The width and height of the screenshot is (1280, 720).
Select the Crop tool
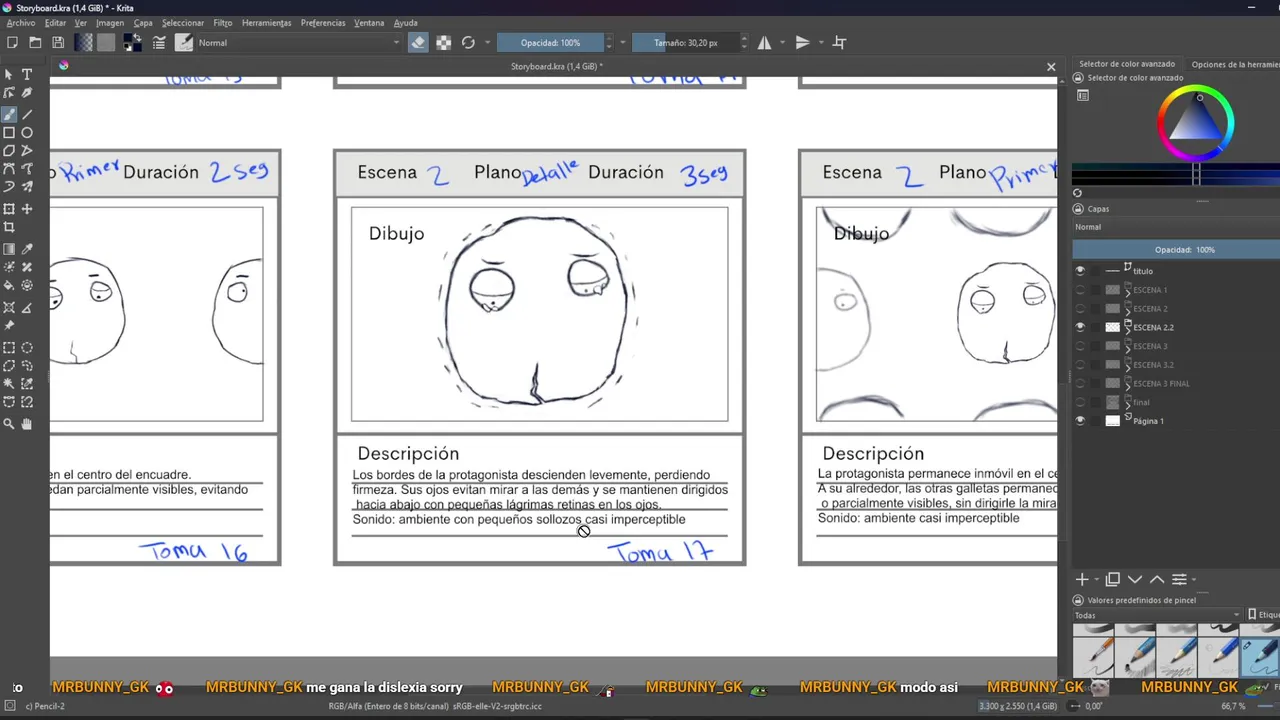(x=9, y=227)
